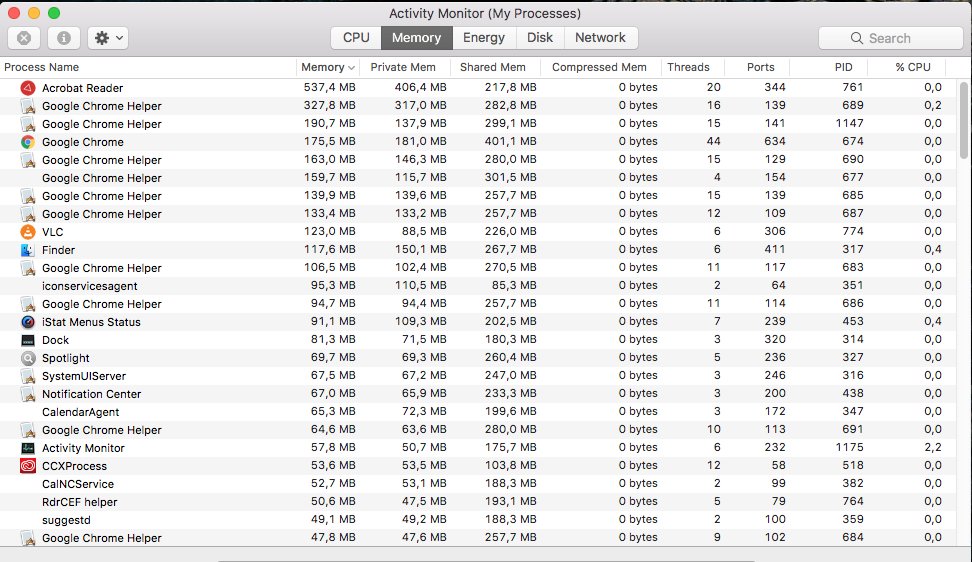Viewport: 972px width, 562px height.
Task: Select the CalNCService process name
Action: click(x=77, y=484)
